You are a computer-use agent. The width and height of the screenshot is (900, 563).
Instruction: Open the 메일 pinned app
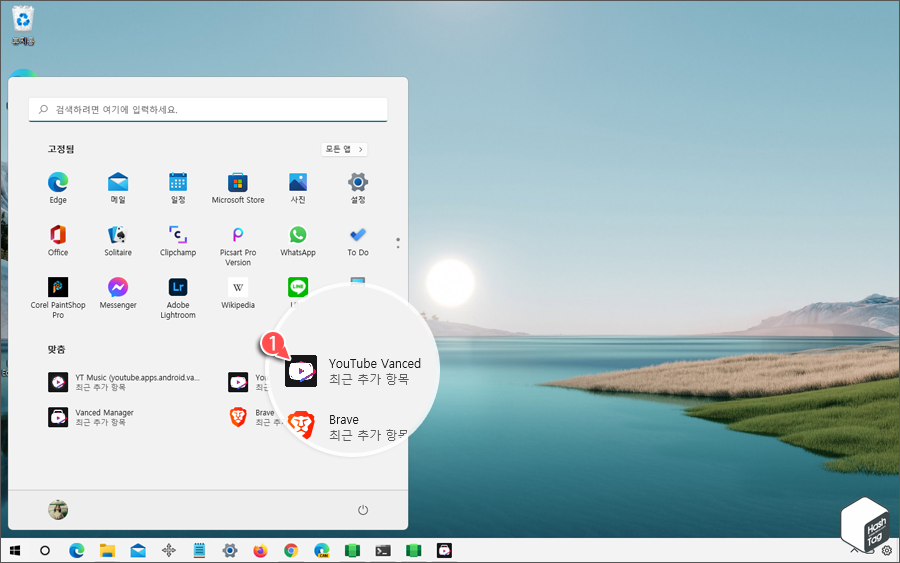[118, 188]
